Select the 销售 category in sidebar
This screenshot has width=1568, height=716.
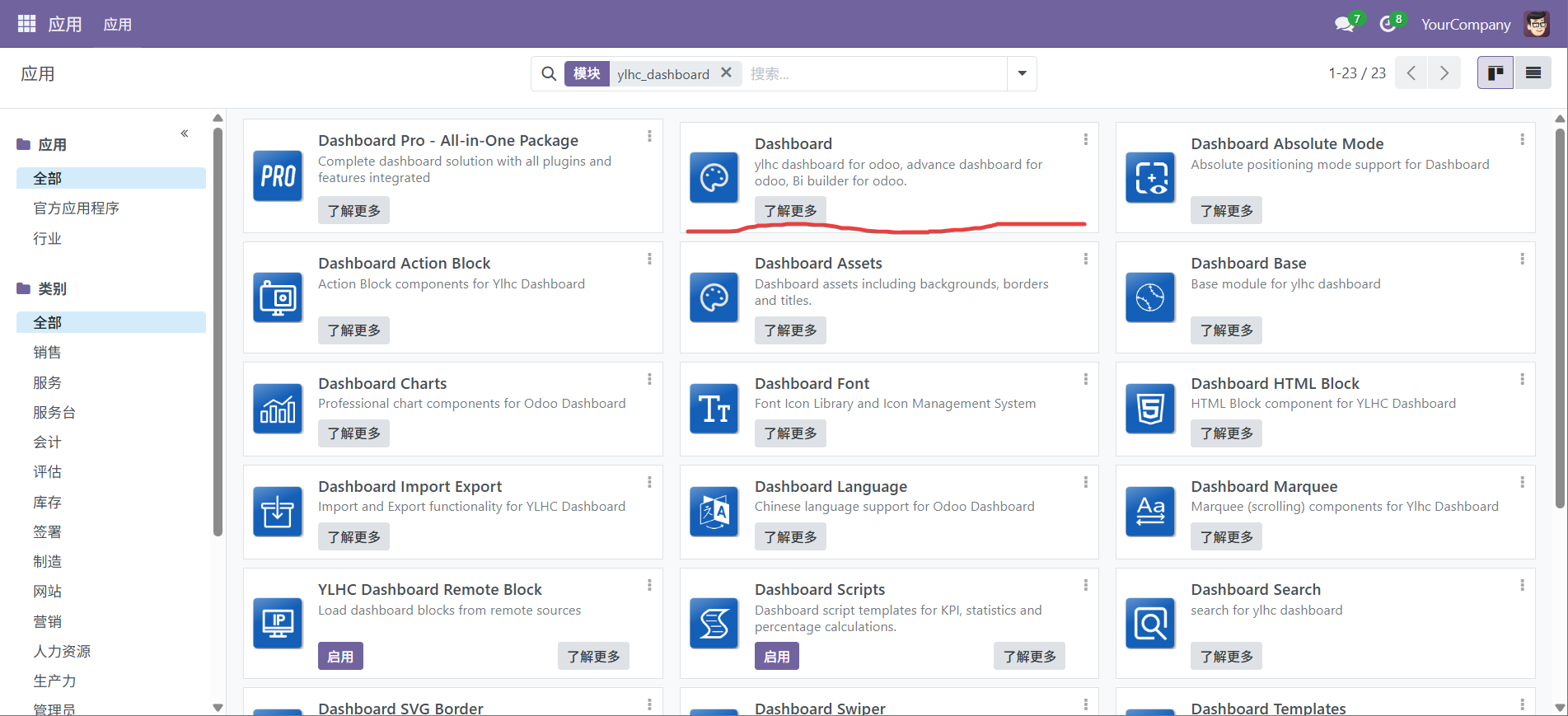pos(47,353)
